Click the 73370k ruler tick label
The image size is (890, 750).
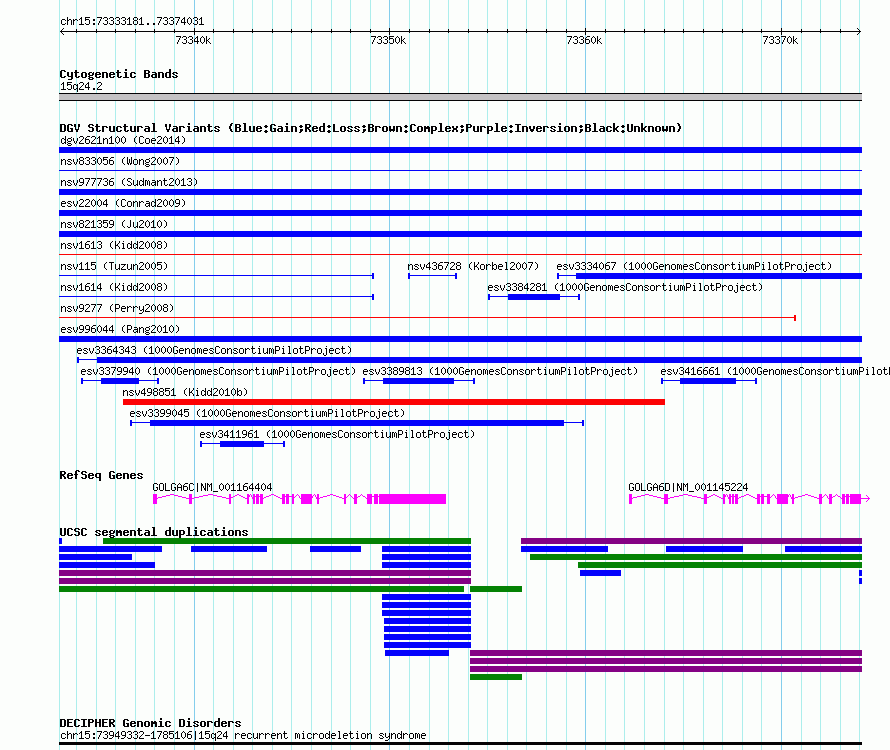(780, 40)
